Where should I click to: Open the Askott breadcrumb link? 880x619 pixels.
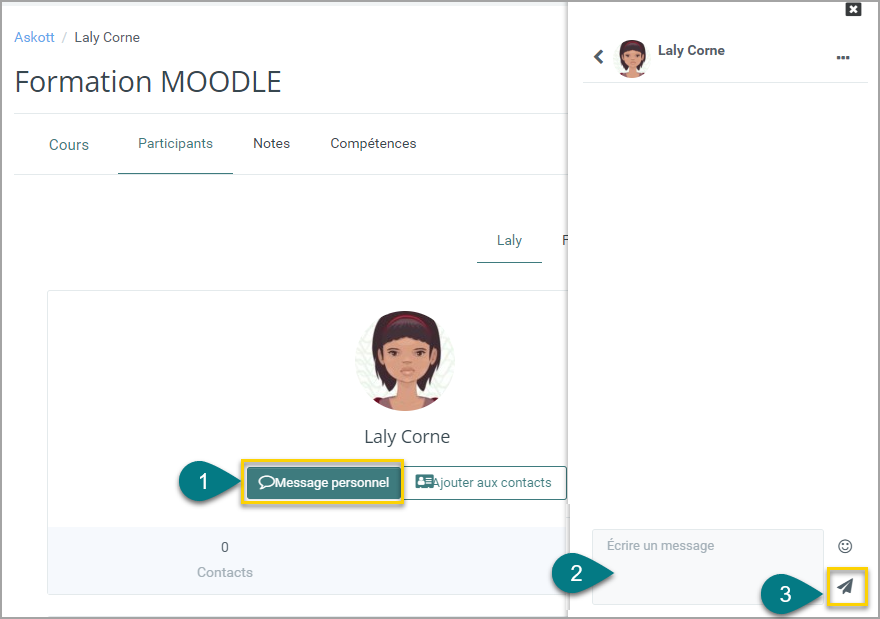[x=34, y=38]
